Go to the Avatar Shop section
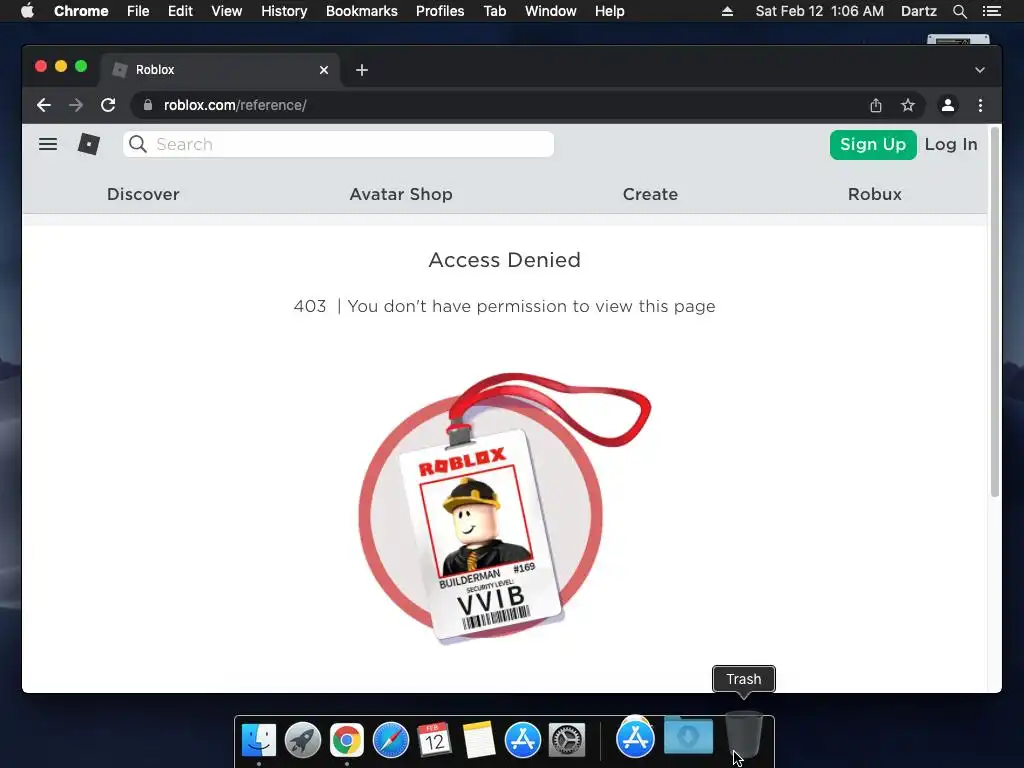Image resolution: width=1024 pixels, height=768 pixels. click(x=401, y=194)
